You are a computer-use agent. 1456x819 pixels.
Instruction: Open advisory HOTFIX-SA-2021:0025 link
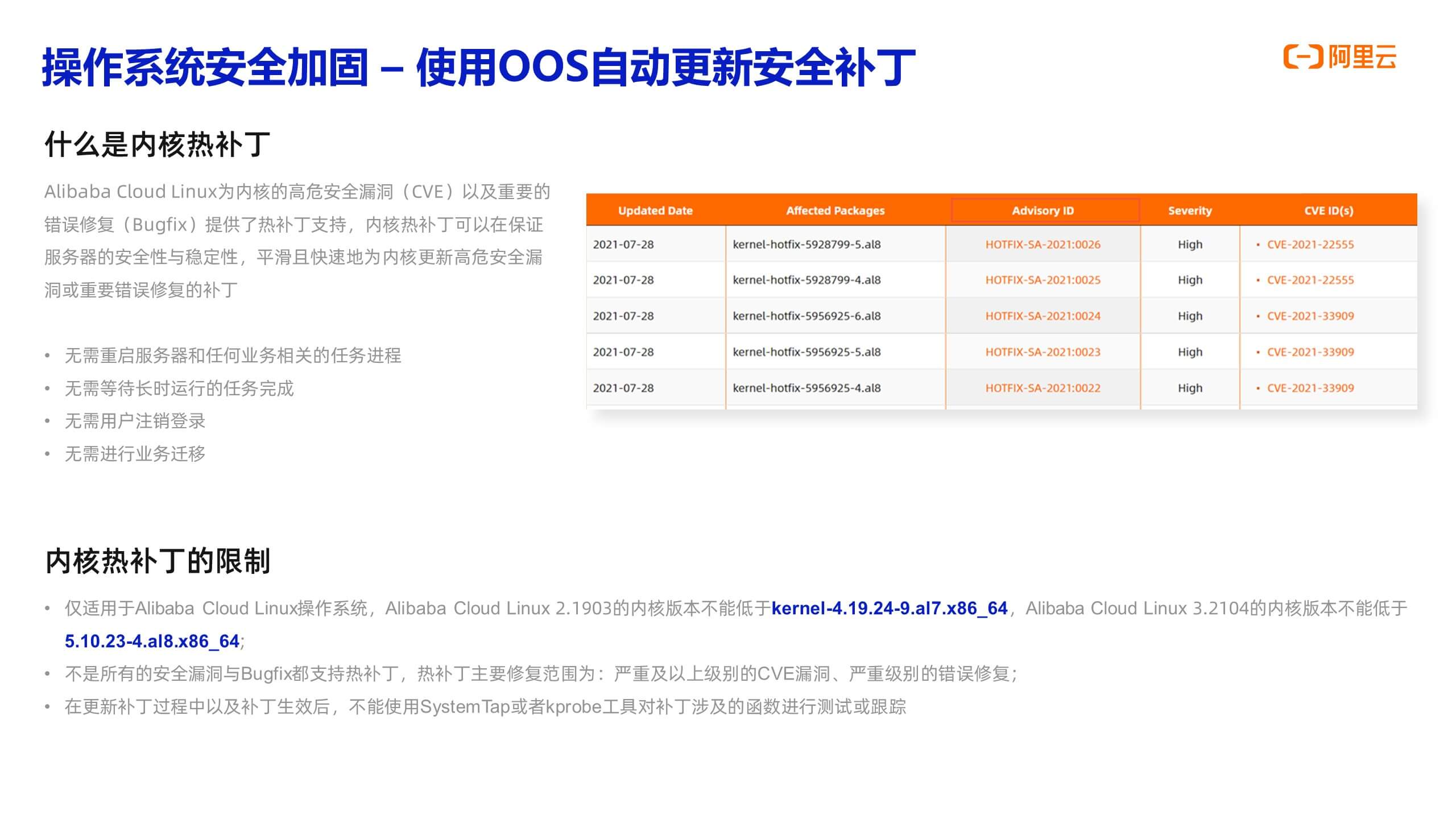point(1043,280)
